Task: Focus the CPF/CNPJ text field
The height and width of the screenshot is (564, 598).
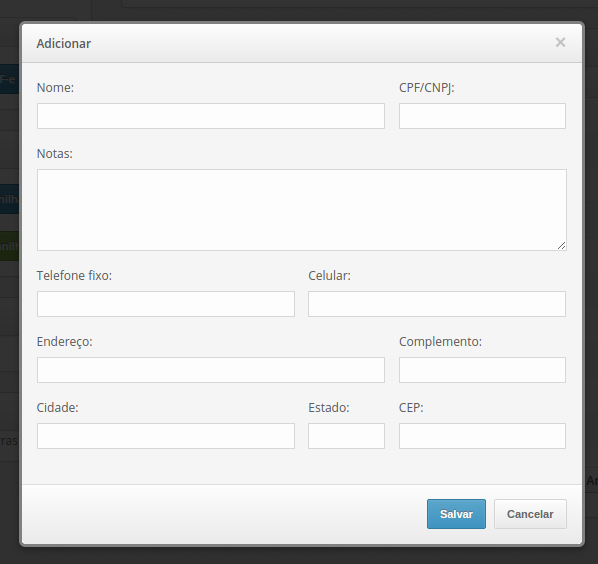Action: [x=482, y=116]
